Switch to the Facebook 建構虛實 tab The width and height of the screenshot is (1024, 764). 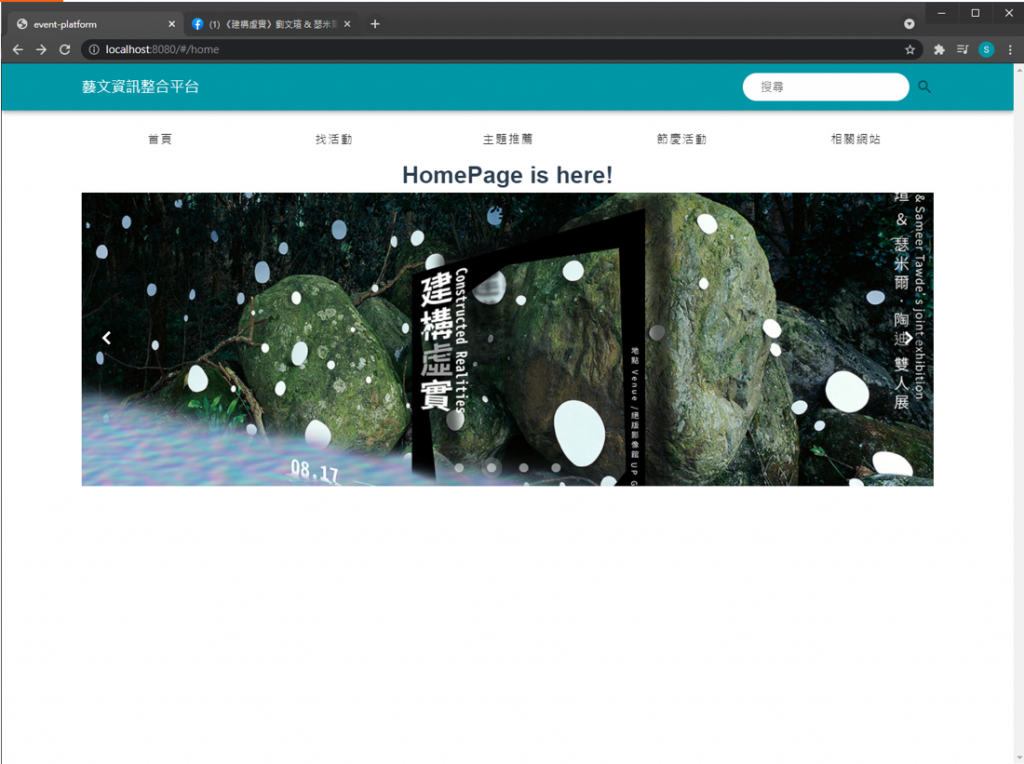pyautogui.click(x=271, y=24)
